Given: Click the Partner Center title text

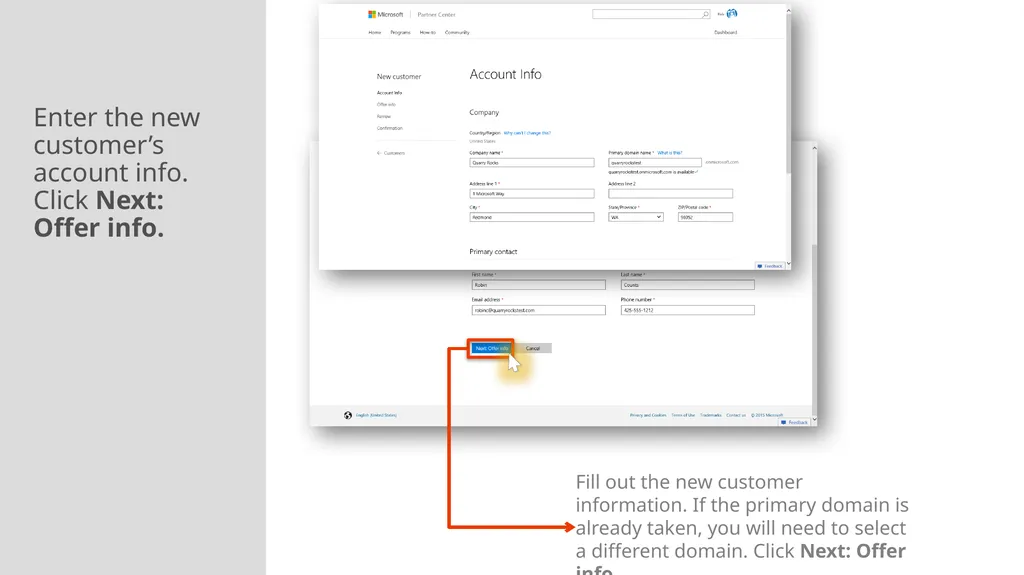Looking at the screenshot, I should coord(436,14).
